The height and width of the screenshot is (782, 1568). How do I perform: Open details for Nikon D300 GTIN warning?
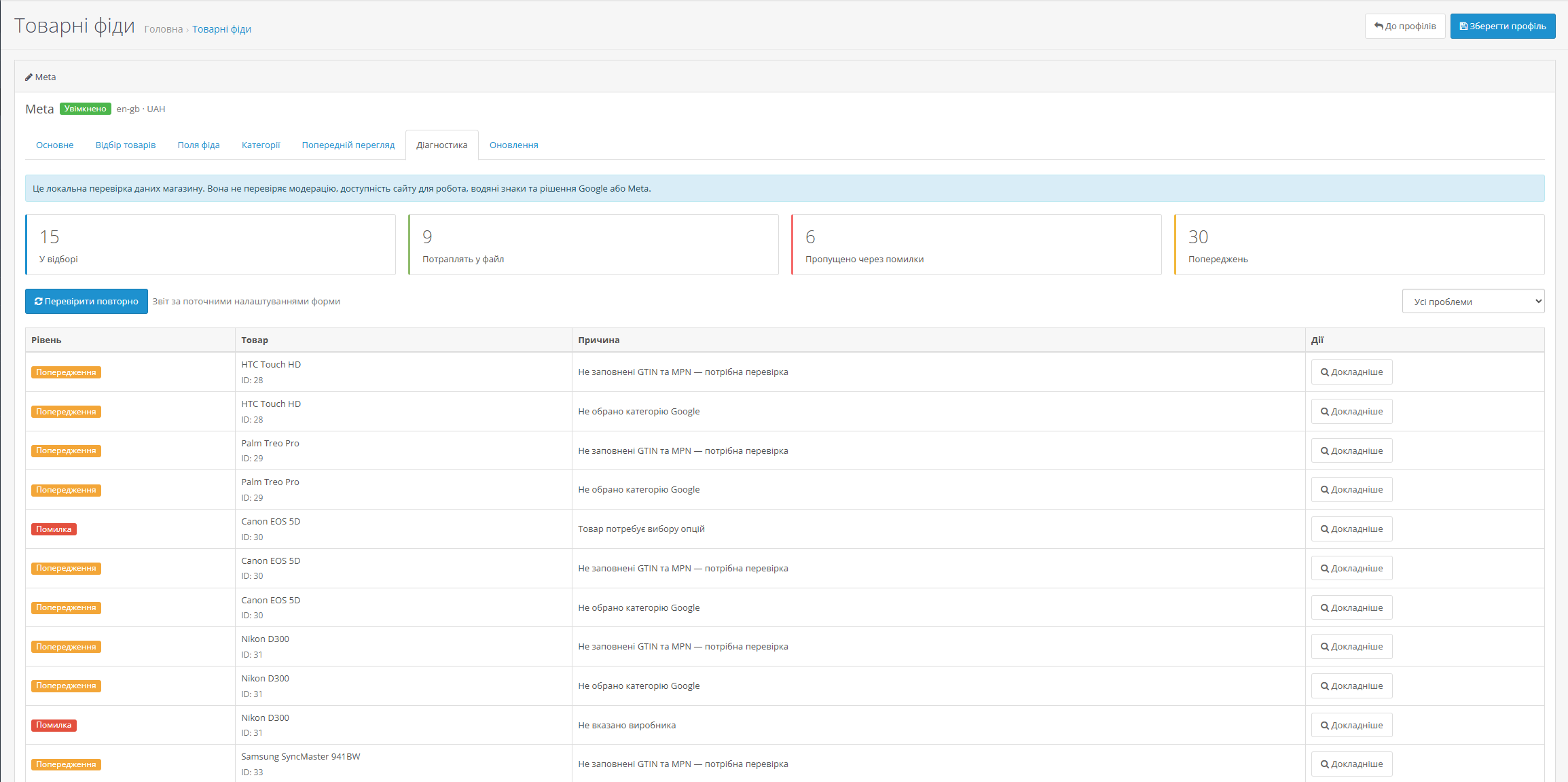point(1351,647)
